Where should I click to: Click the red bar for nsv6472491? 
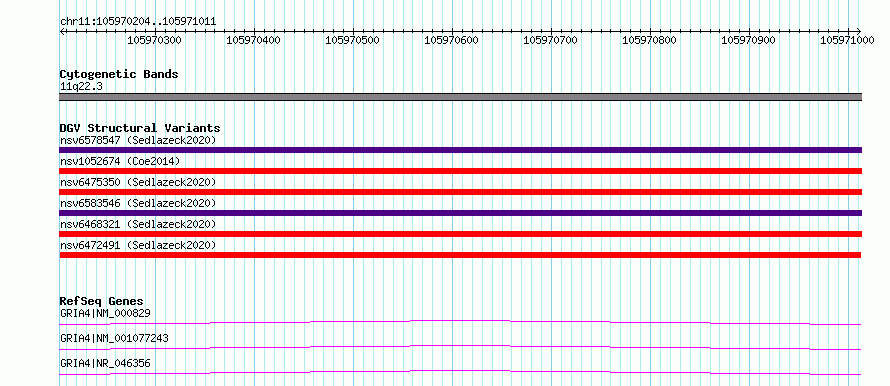[x=460, y=255]
